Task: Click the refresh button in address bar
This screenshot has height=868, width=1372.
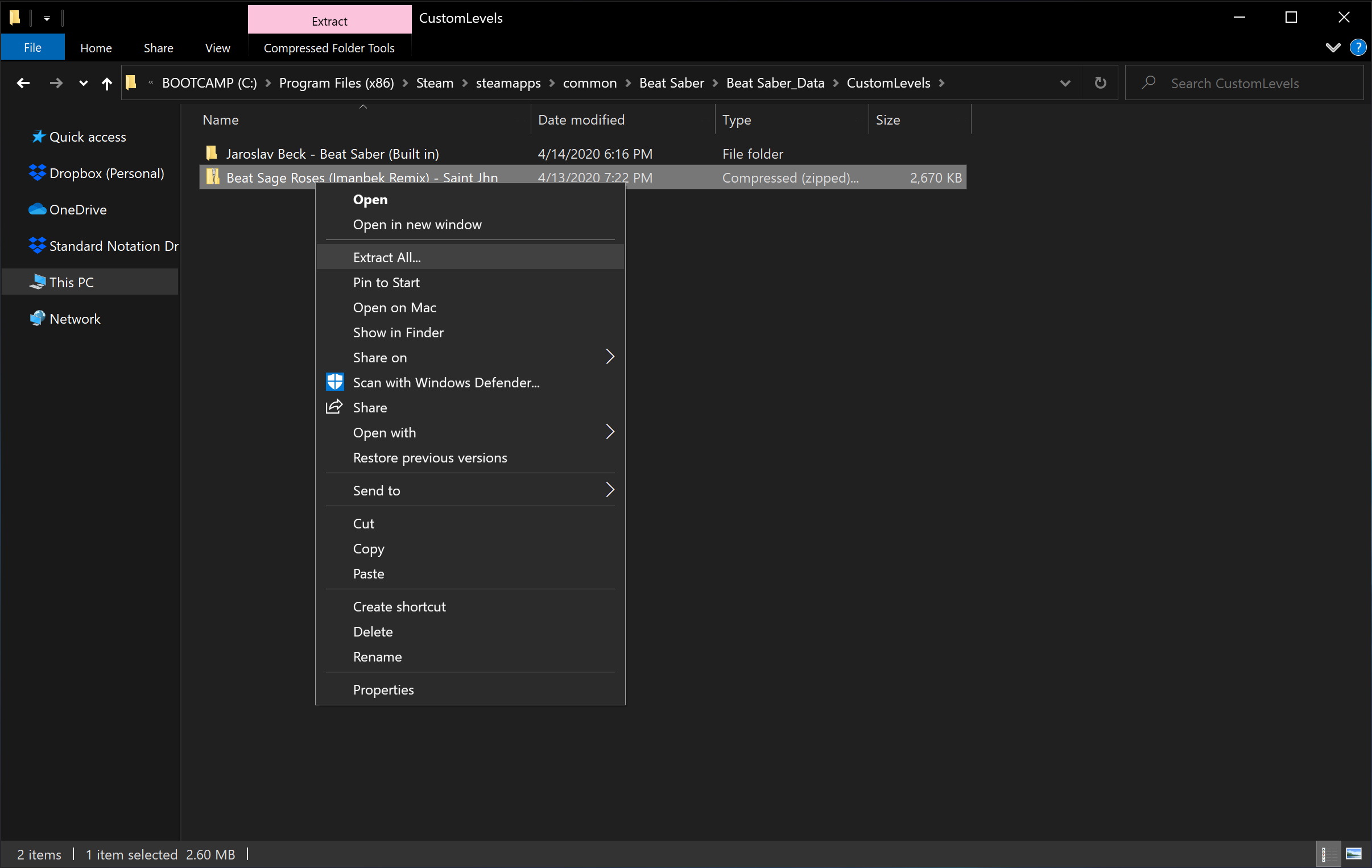Action: coord(1100,82)
